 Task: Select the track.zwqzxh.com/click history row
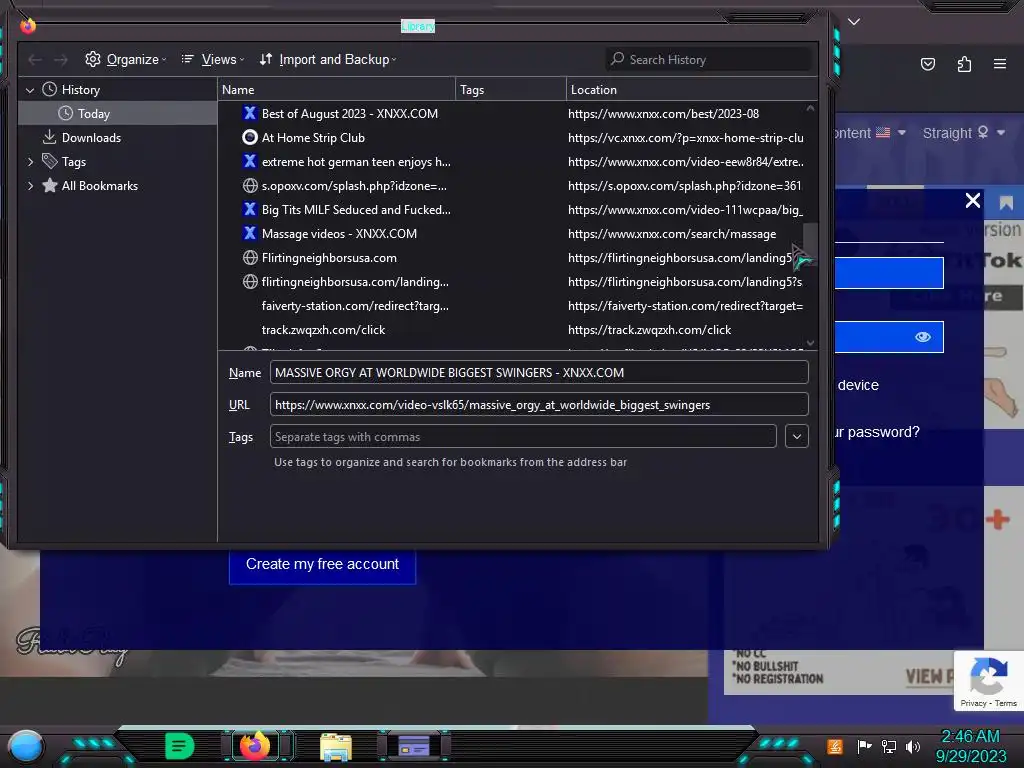click(x=511, y=330)
